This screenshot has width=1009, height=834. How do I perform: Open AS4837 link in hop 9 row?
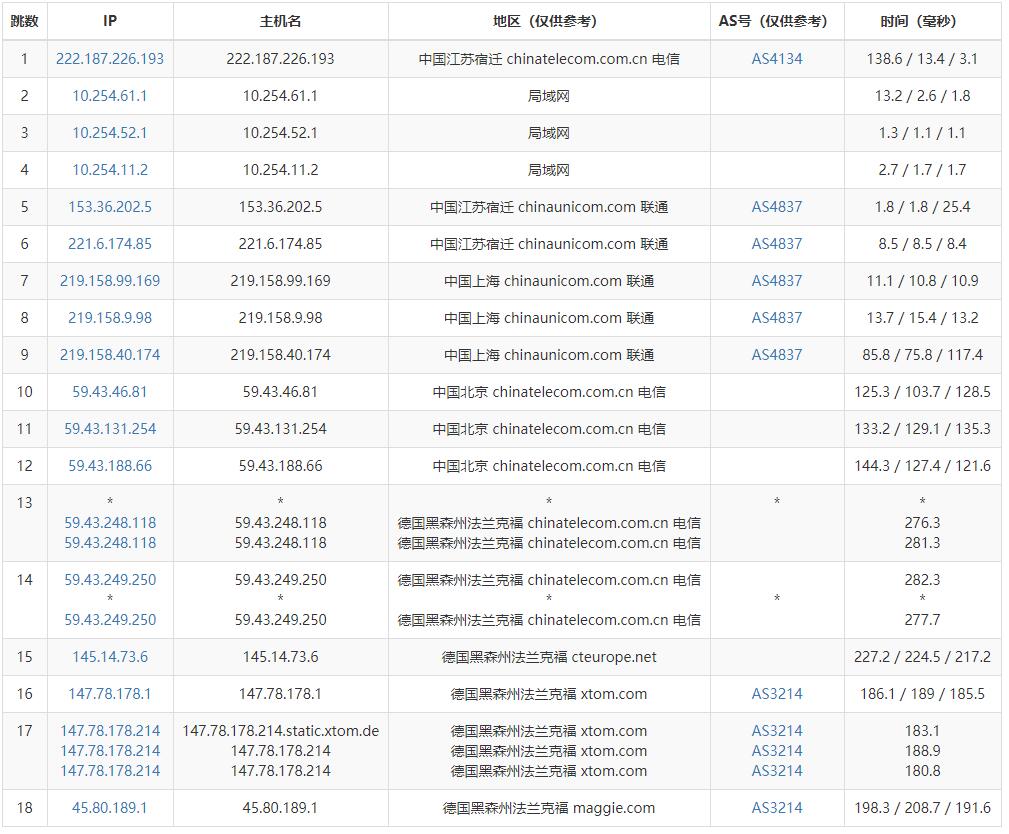pyautogui.click(x=777, y=355)
